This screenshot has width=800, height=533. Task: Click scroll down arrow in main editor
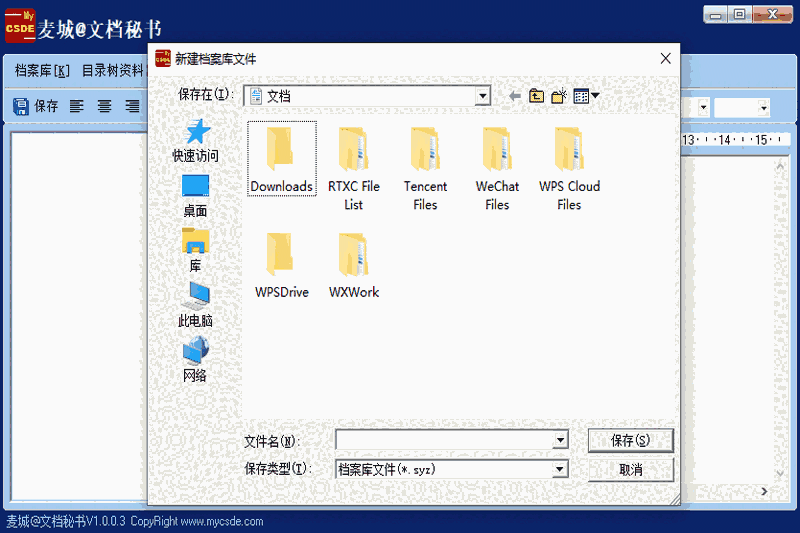(780, 474)
